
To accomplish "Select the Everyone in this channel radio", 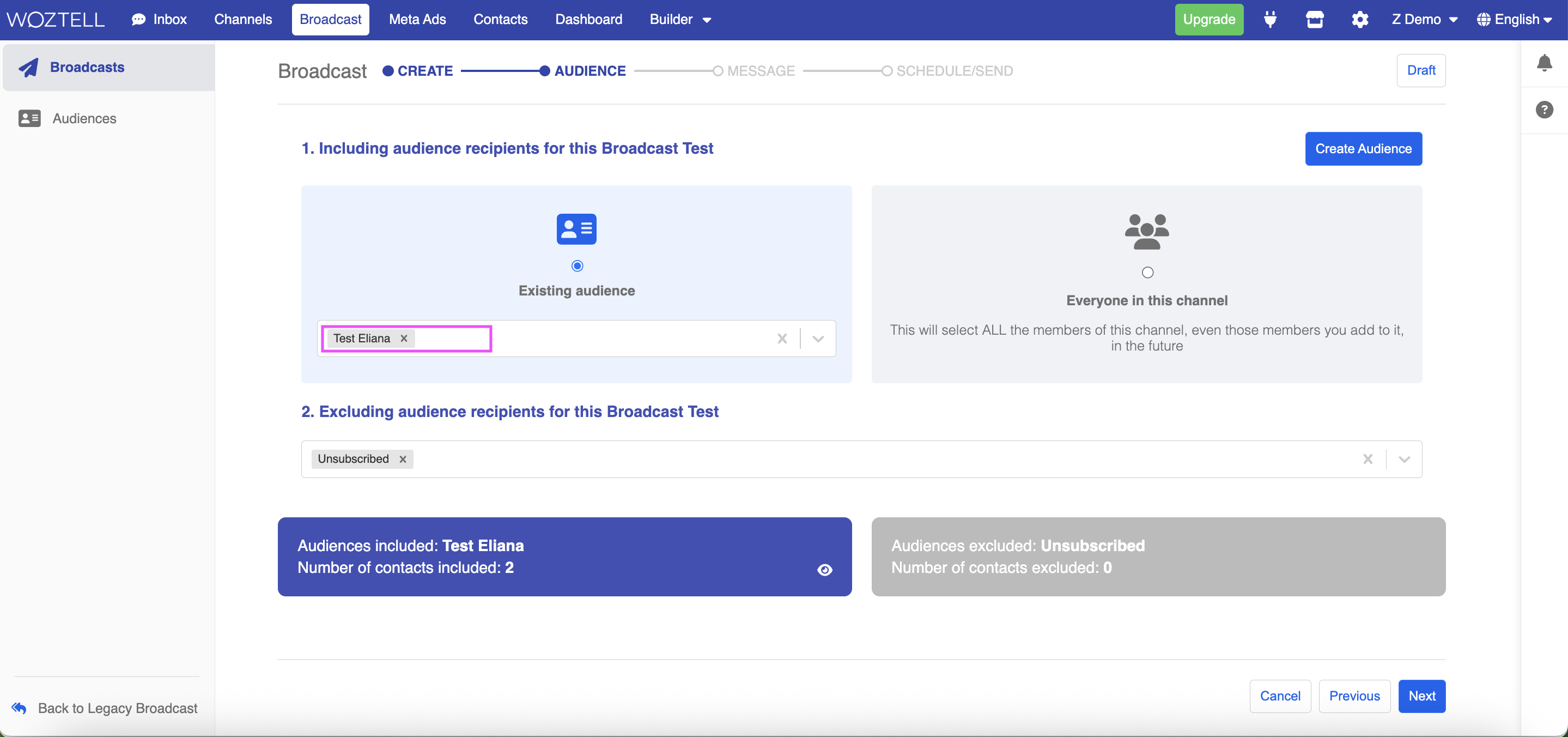I will click(1147, 272).
